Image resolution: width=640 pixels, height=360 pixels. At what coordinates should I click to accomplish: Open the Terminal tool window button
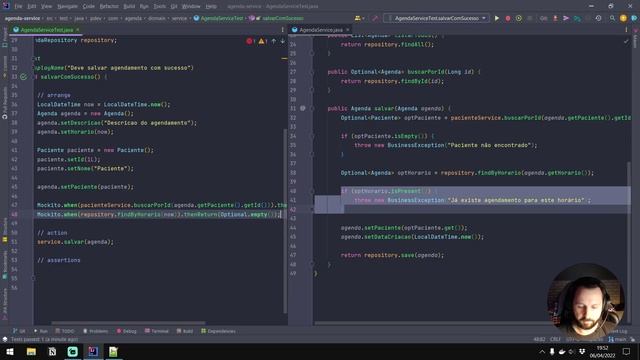(157, 331)
